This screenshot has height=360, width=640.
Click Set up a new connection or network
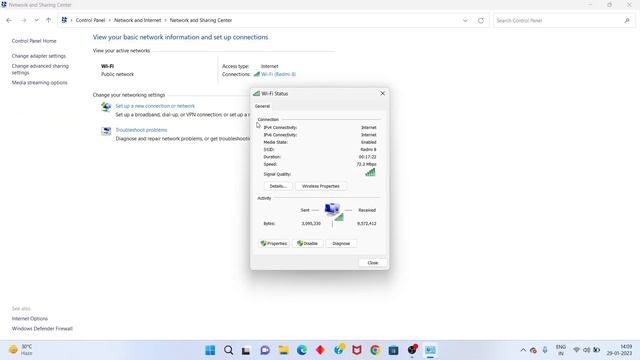pos(155,106)
